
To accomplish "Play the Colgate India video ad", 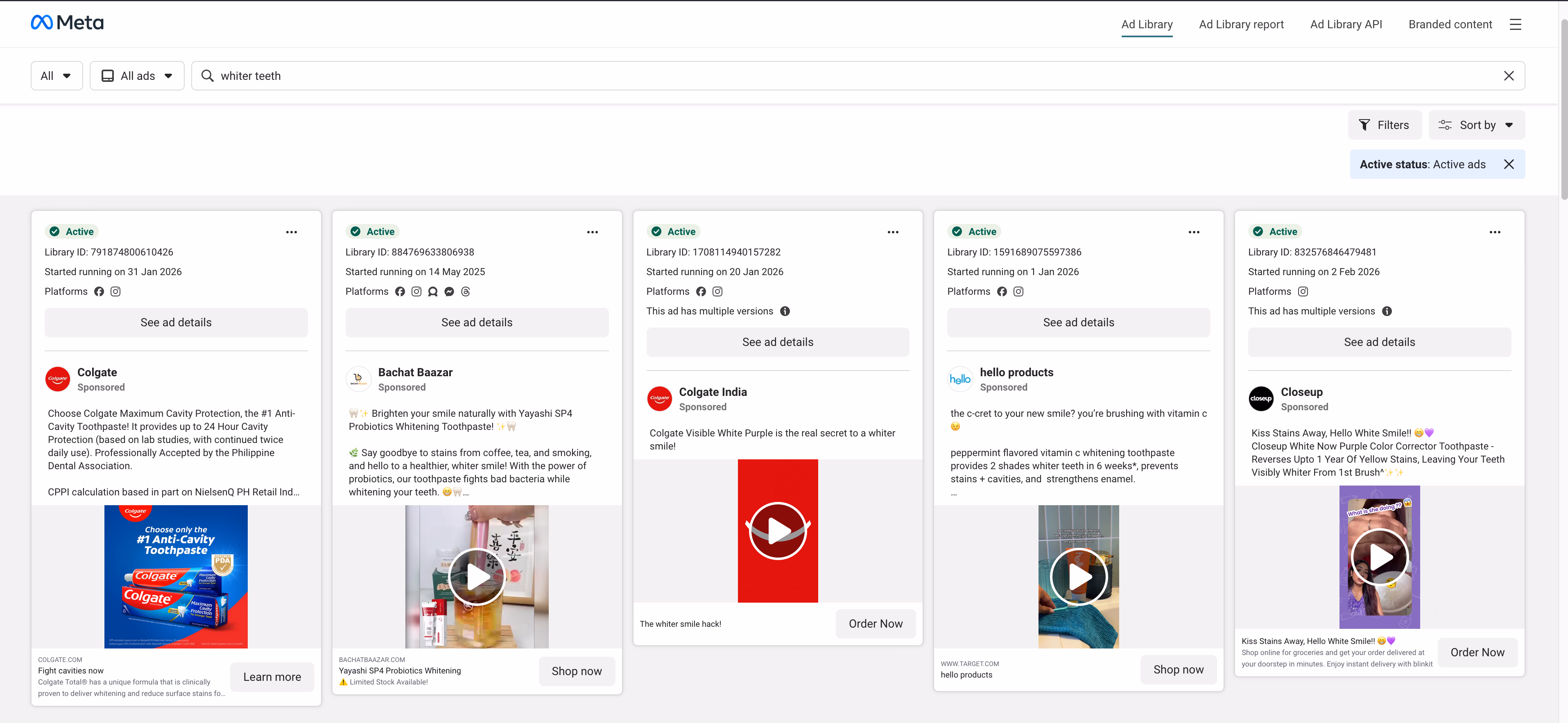I will click(777, 530).
